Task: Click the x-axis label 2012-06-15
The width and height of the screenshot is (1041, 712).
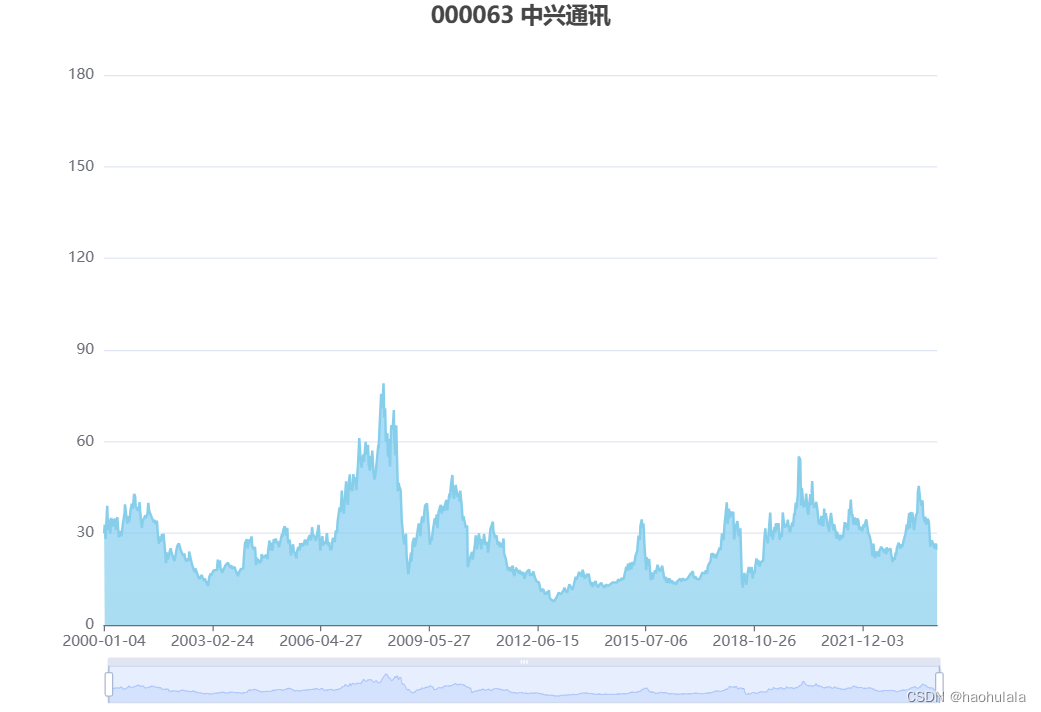Action: (538, 641)
